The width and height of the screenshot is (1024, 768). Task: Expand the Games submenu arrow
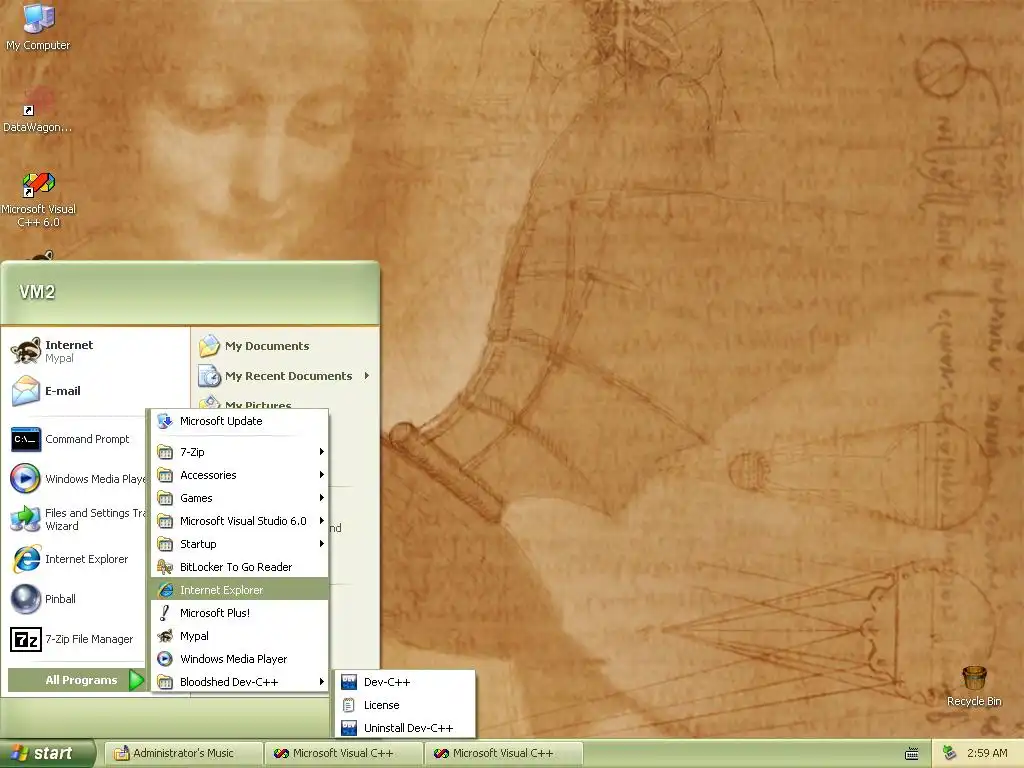click(x=321, y=498)
